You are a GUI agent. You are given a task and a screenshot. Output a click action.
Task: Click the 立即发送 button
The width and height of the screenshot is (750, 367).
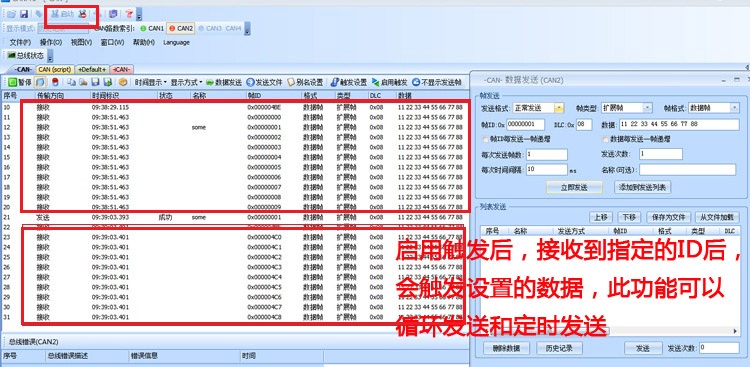[574, 187]
